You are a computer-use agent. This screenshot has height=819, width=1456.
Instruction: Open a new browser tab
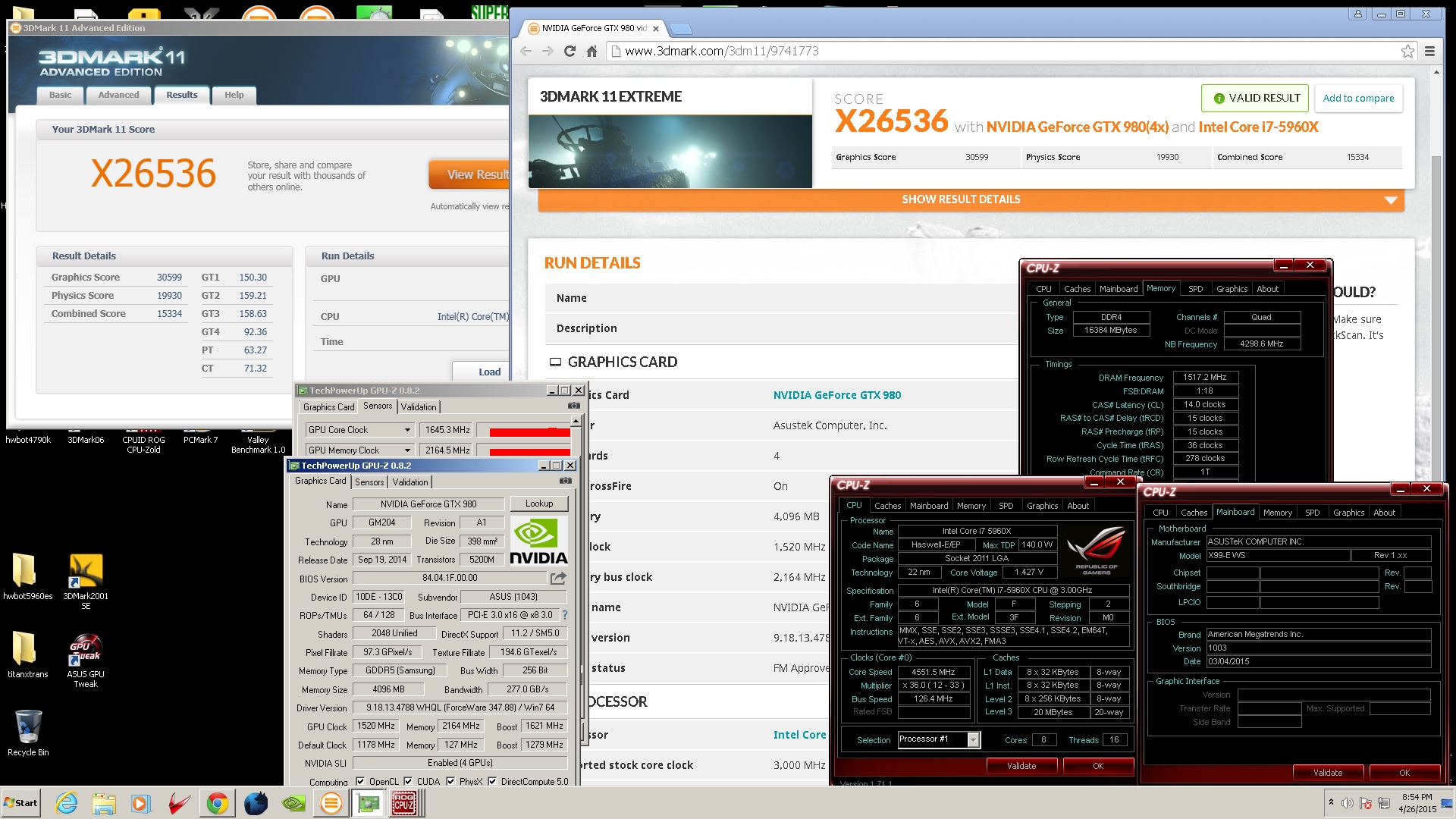point(681,29)
